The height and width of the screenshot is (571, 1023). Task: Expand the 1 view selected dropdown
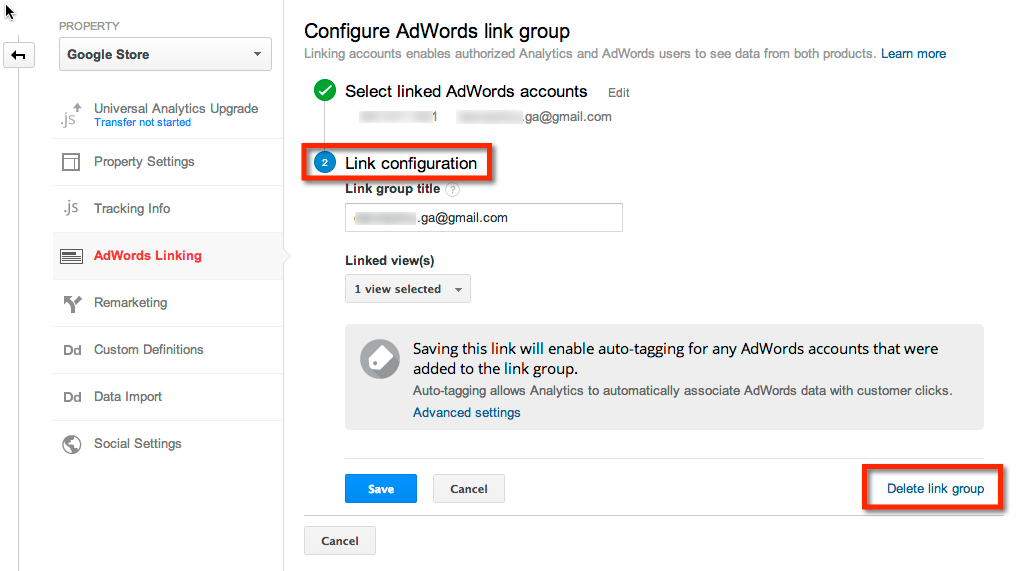[408, 288]
